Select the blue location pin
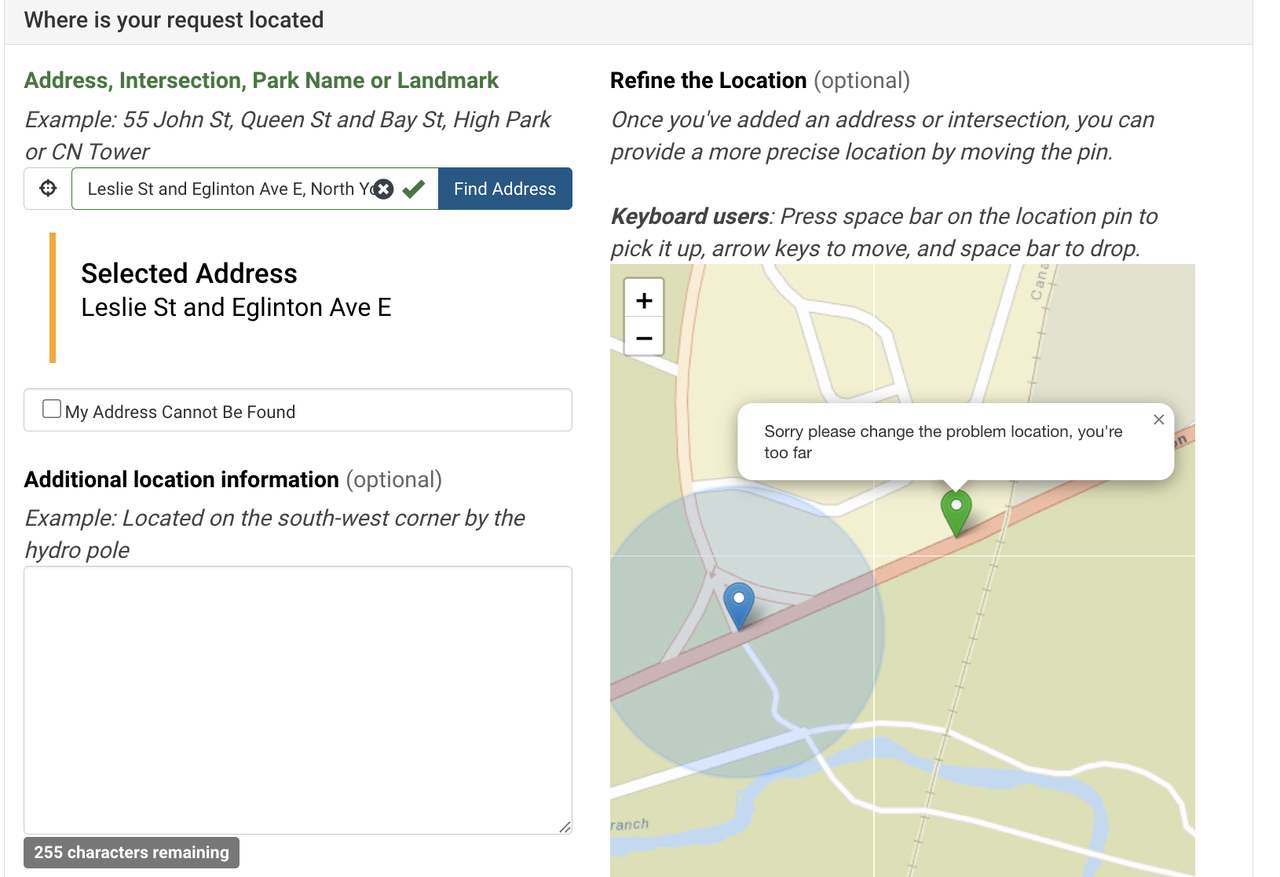The image size is (1280, 877). click(738, 603)
